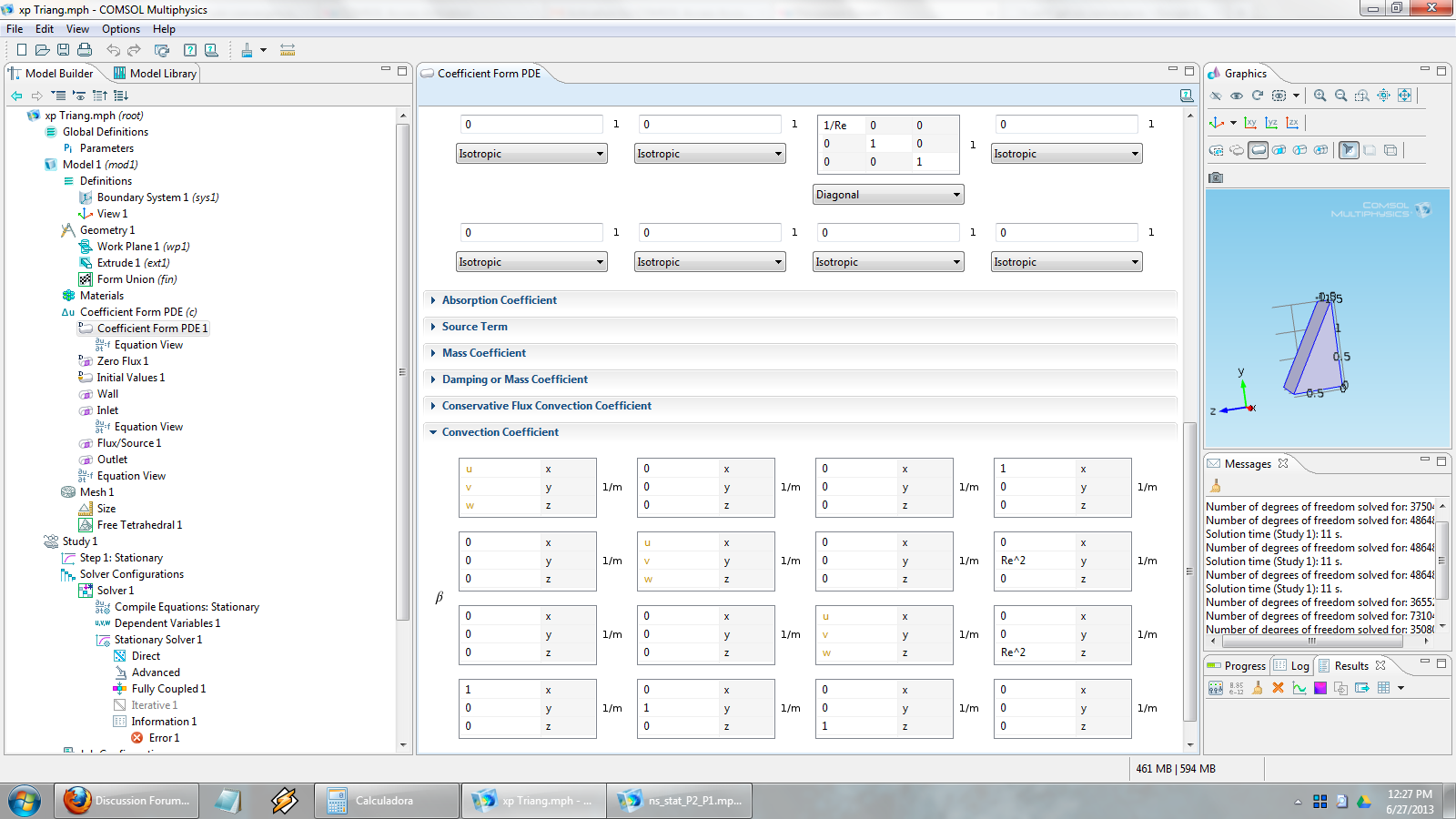Go back with the blue arrow in Model Builder
Image resolution: width=1456 pixels, height=819 pixels.
point(16,96)
